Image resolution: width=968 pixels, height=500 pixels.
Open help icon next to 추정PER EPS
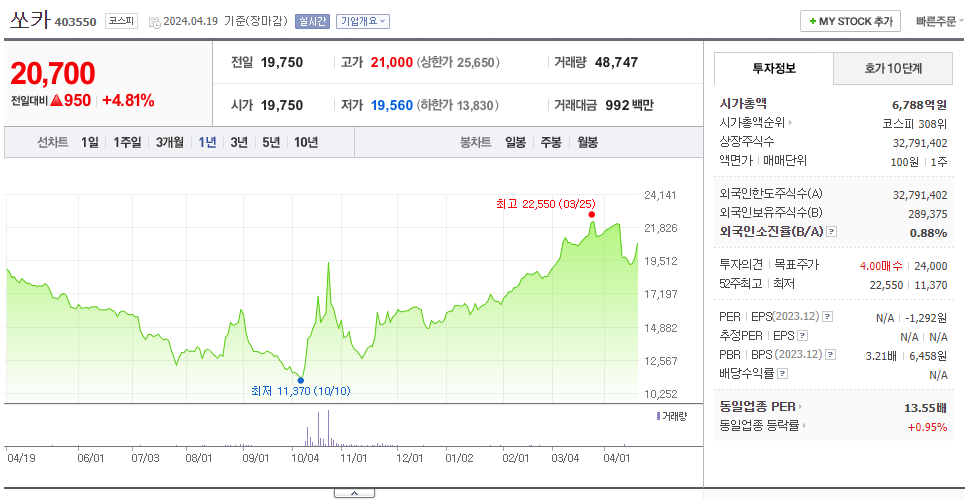click(803, 336)
